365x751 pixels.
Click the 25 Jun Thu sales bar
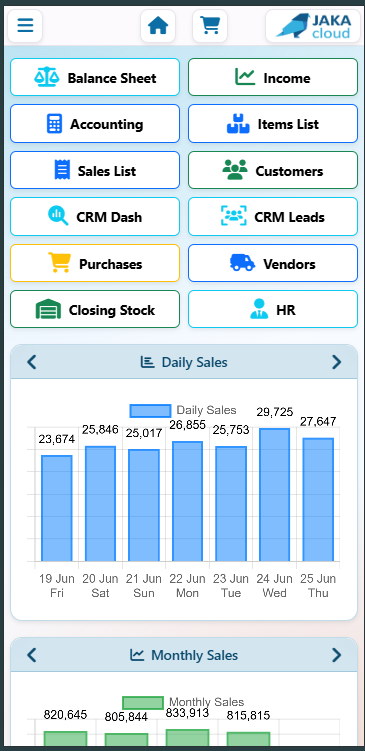point(318,500)
